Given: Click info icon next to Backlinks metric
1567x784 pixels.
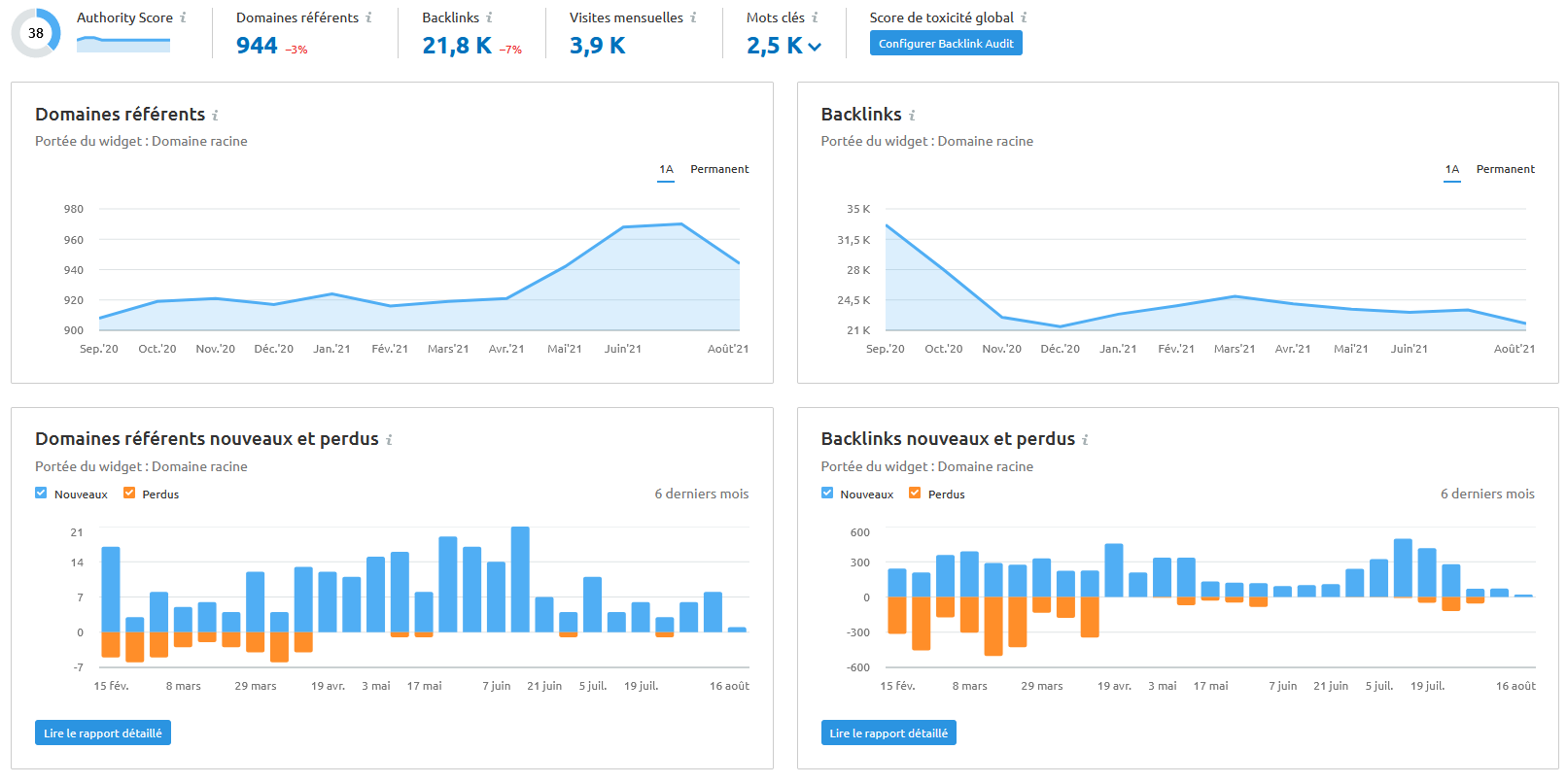Looking at the screenshot, I should click(x=489, y=17).
